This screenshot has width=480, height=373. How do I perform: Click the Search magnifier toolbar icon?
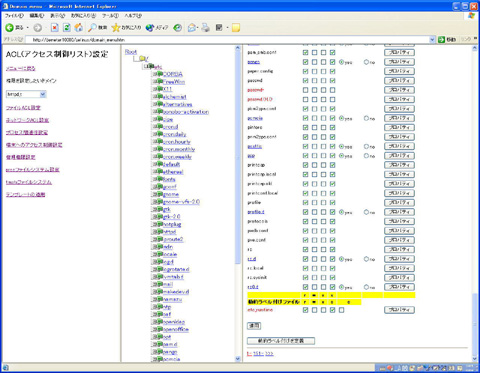92,28
